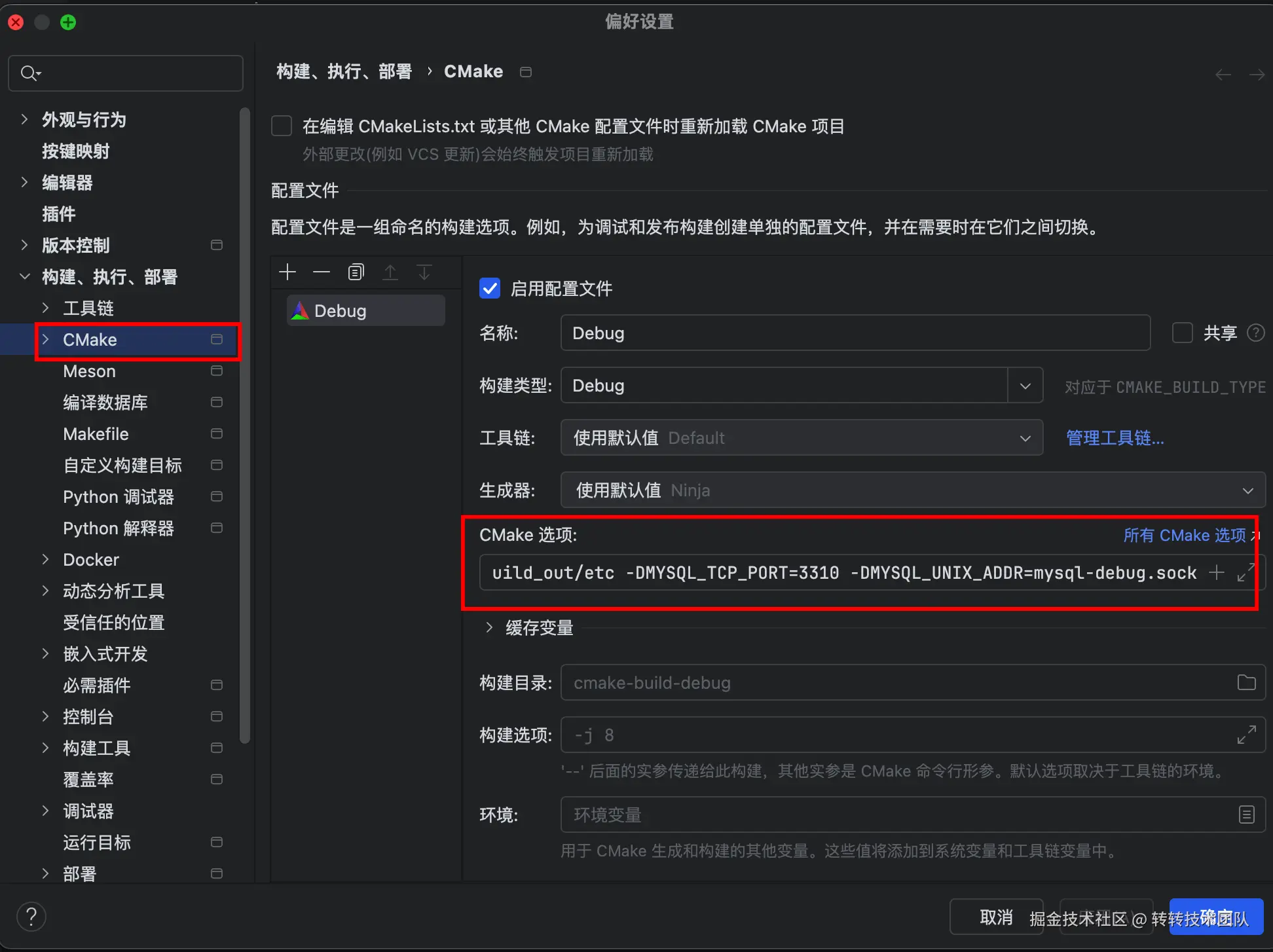Click the help button at bottom left

31,917
